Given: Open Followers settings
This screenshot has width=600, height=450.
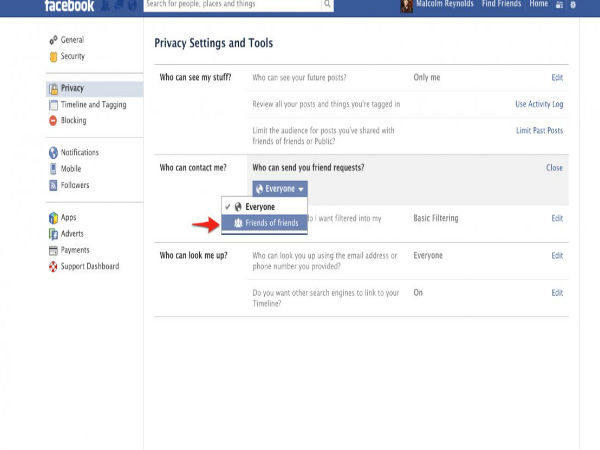Looking at the screenshot, I should (x=75, y=185).
